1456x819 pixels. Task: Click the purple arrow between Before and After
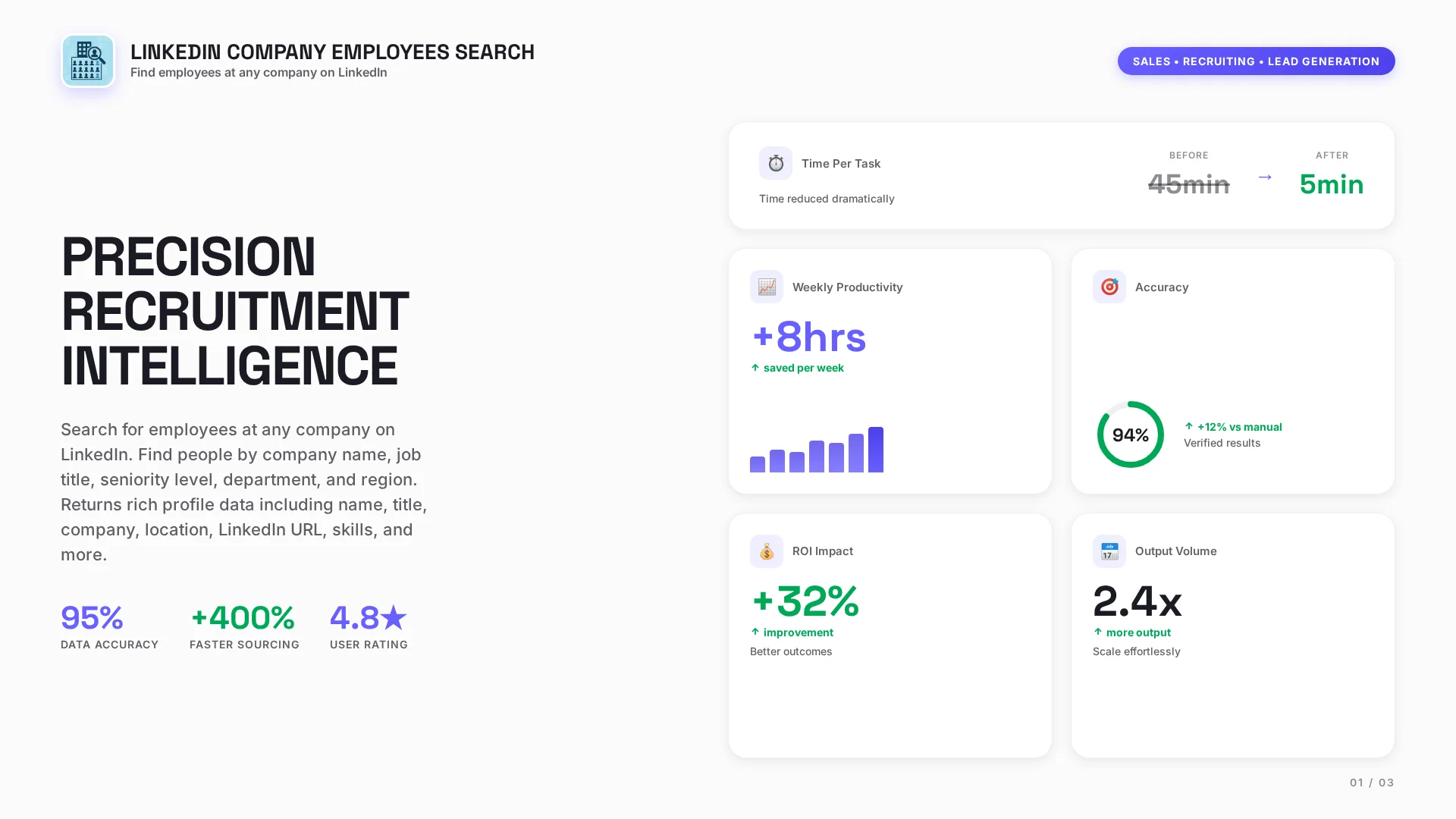pos(1264,177)
